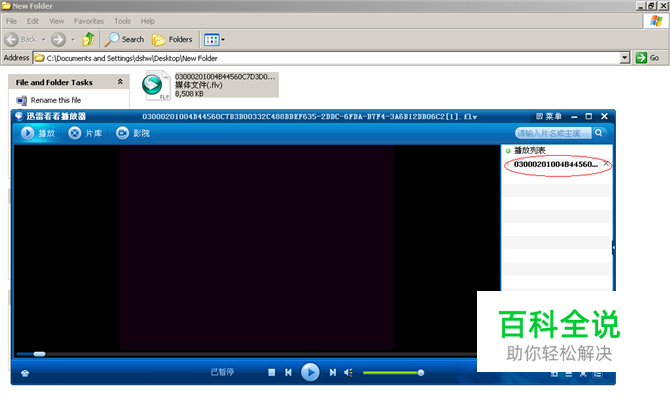Open the Edit menu

click(32, 21)
